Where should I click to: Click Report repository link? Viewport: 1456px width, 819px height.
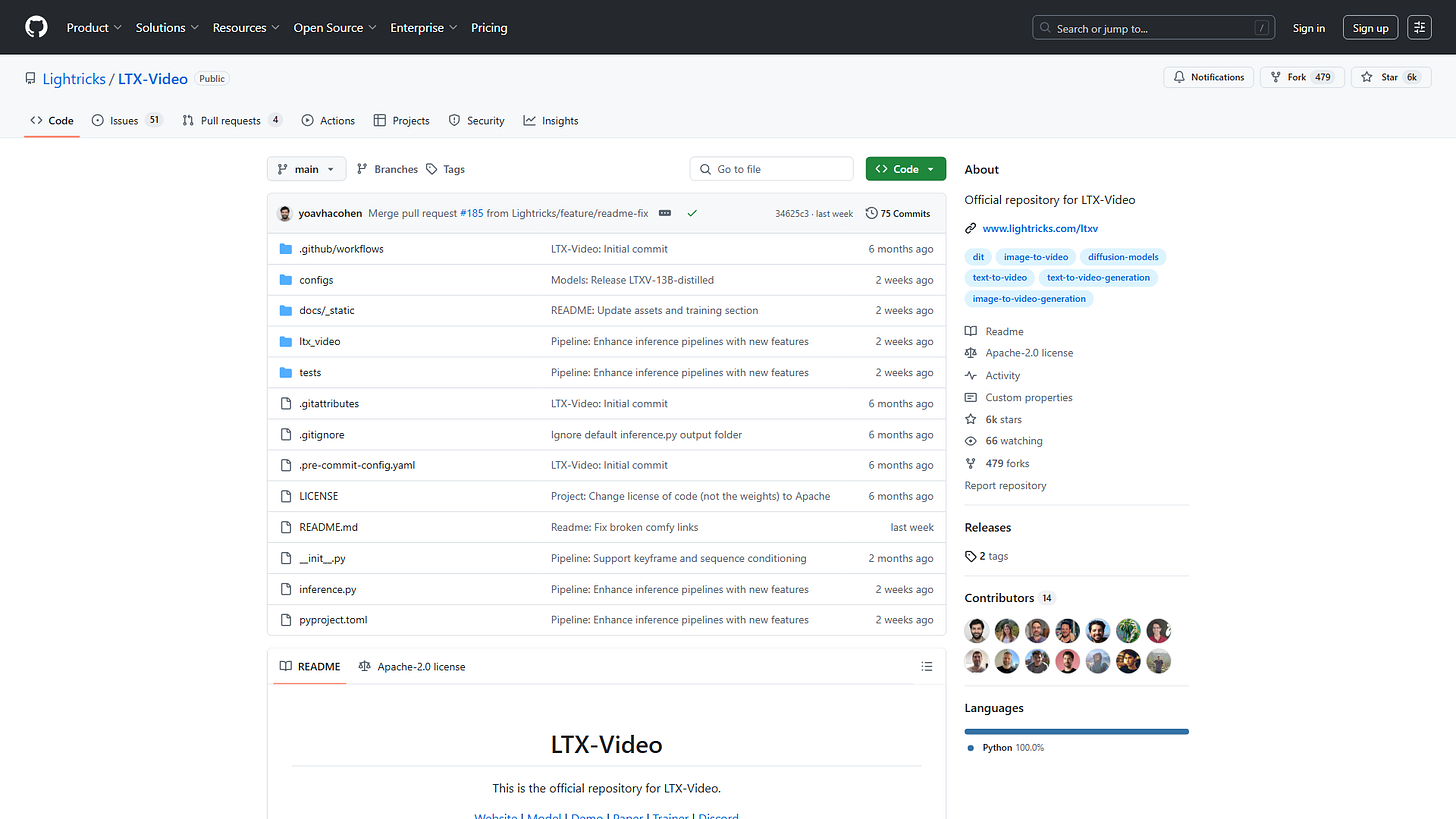click(1005, 486)
